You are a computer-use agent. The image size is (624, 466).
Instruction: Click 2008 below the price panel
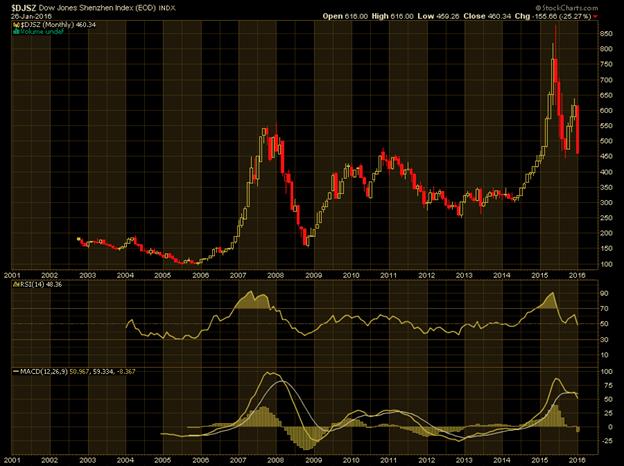[275, 275]
